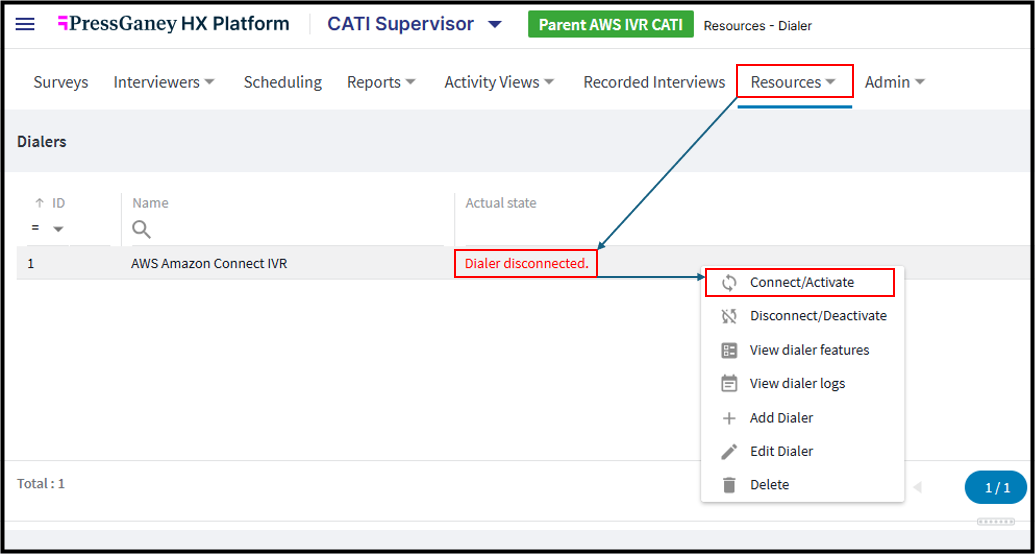The image size is (1035, 554).
Task: Open Recorded Interviews tab
Action: click(654, 83)
